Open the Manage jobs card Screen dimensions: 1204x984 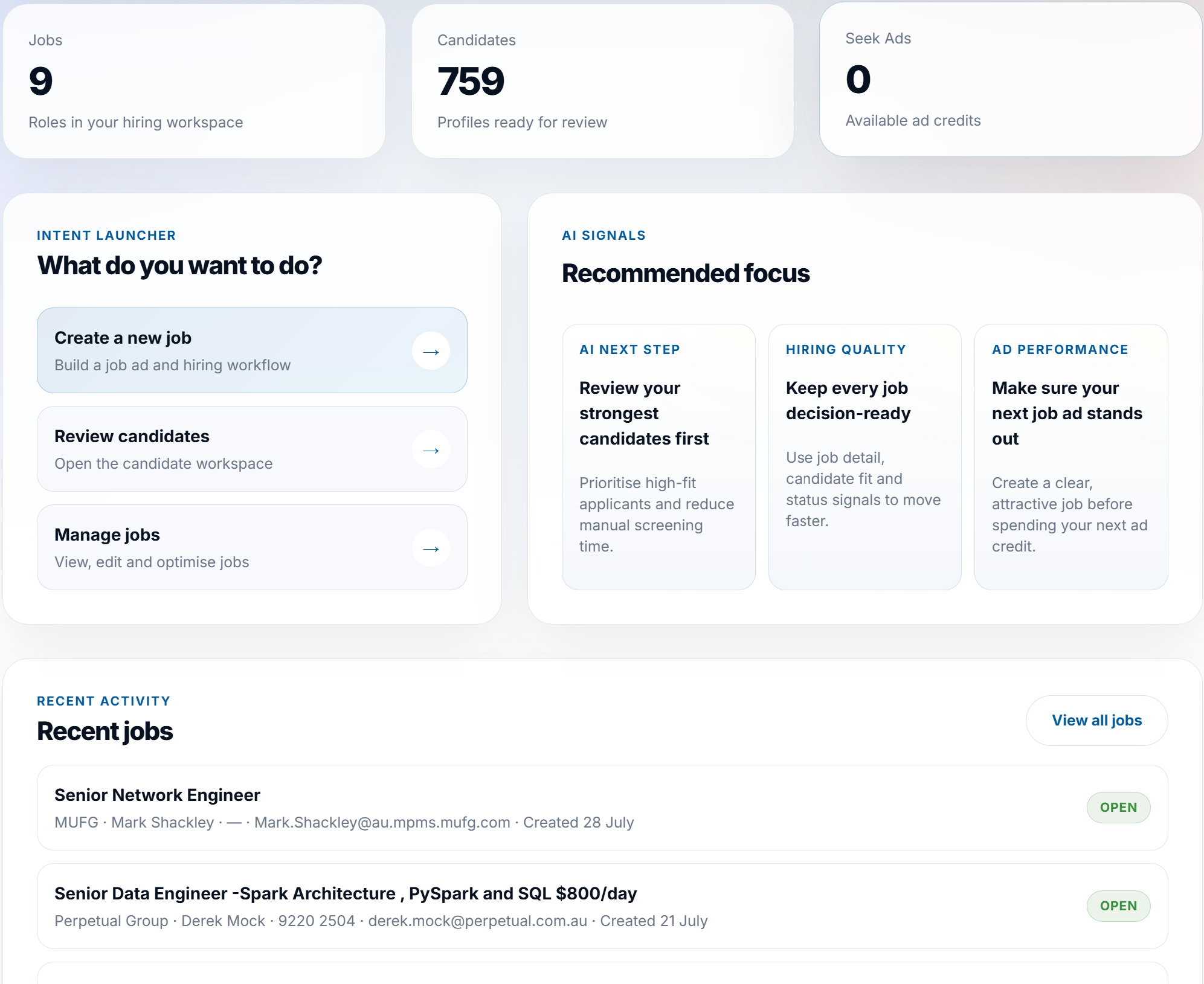[x=252, y=548]
